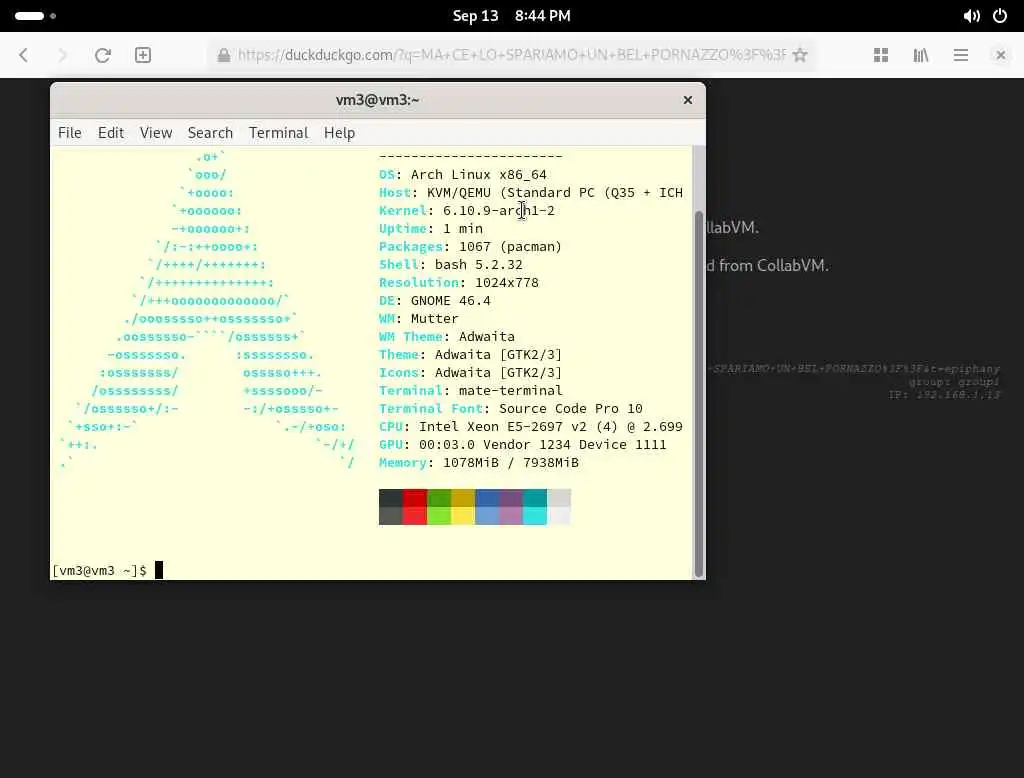Open the power menu in top bar

pos(1000,16)
